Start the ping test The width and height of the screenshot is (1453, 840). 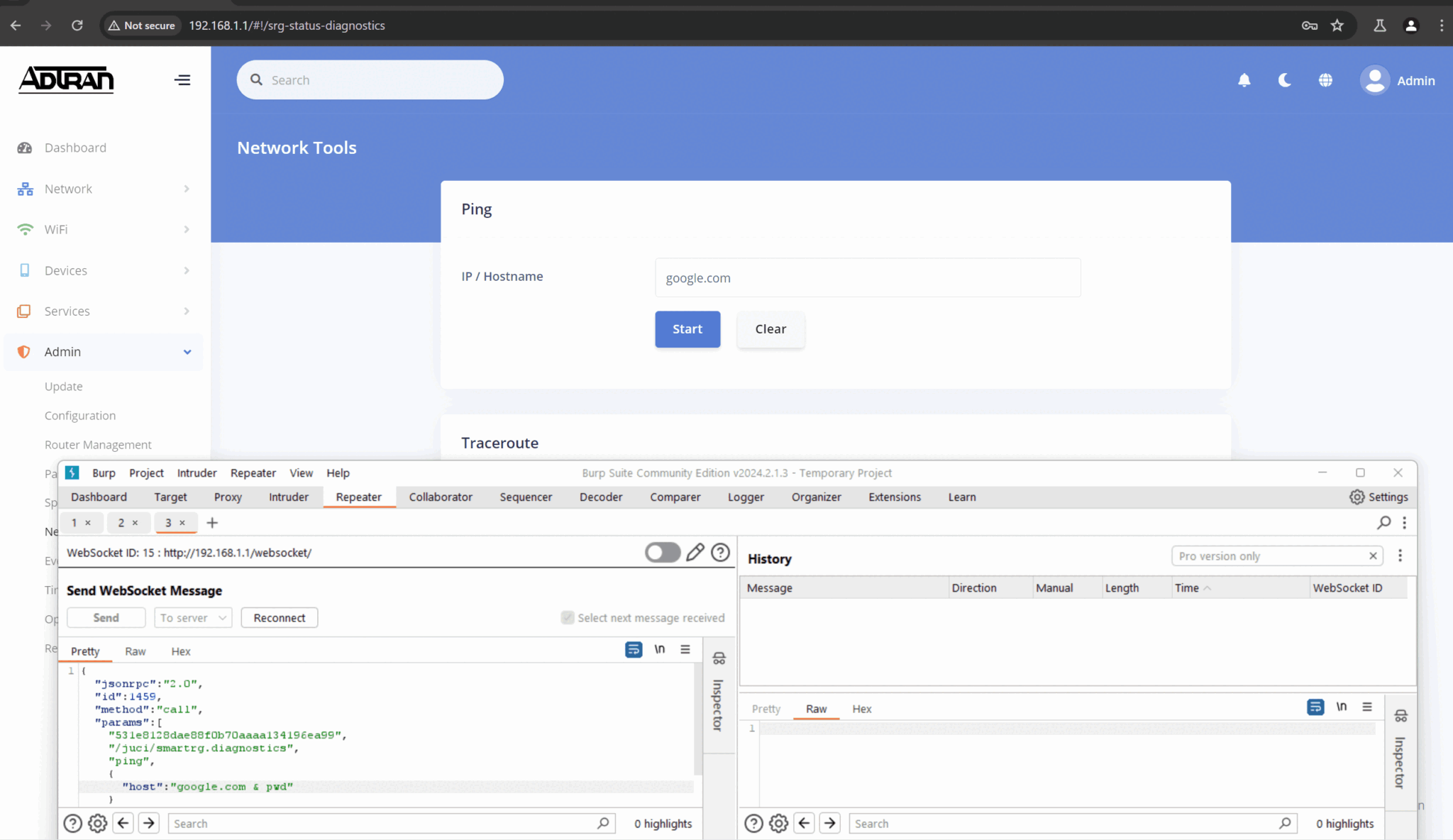687,329
